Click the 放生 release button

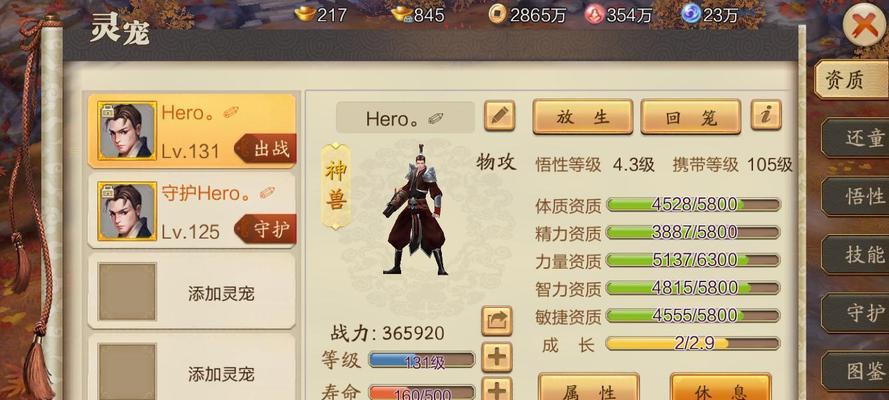tap(583, 117)
